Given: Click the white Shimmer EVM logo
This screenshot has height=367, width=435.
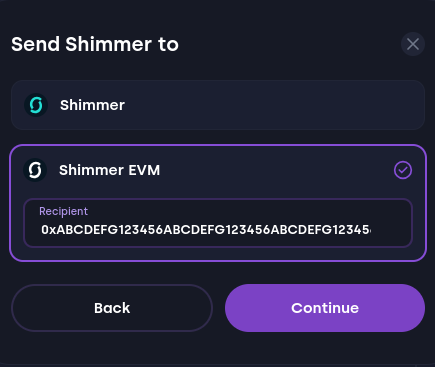Looking at the screenshot, I should (35, 170).
